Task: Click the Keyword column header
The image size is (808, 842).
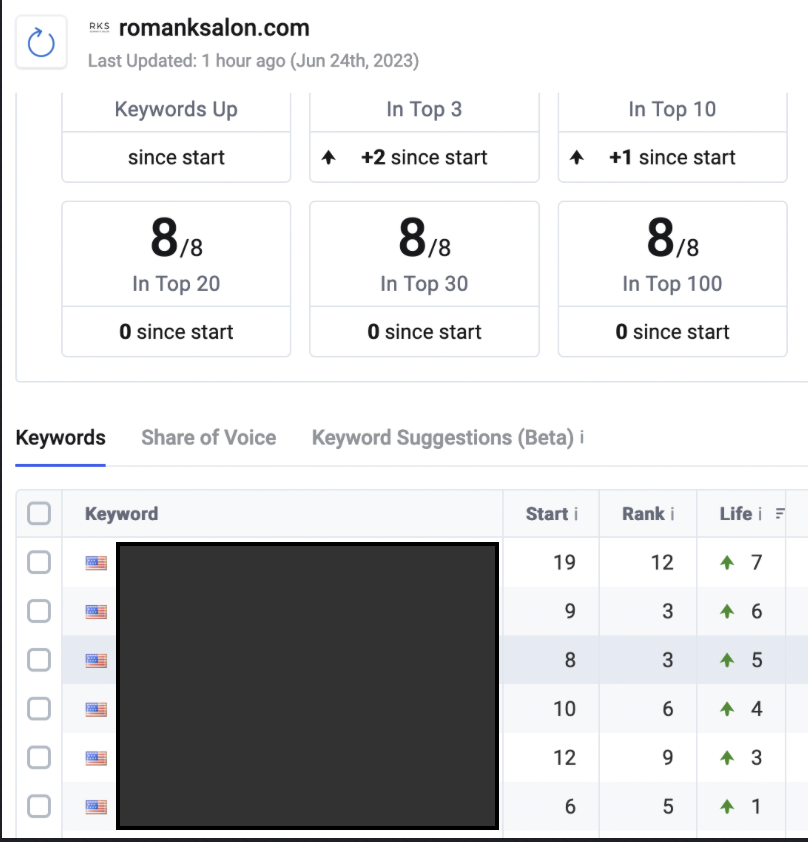Action: pyautogui.click(x=121, y=514)
